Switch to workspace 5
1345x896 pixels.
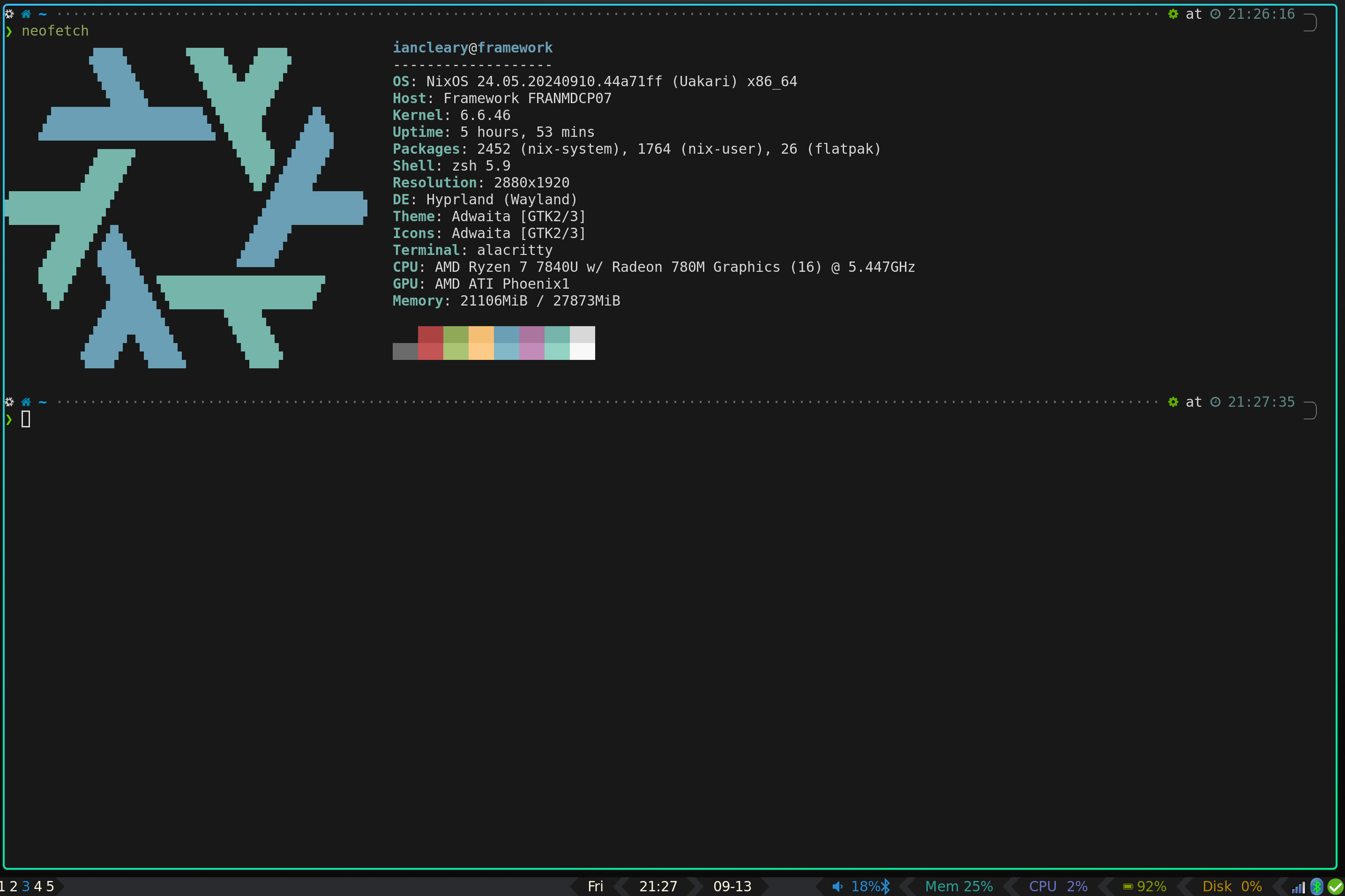pyautogui.click(x=50, y=886)
